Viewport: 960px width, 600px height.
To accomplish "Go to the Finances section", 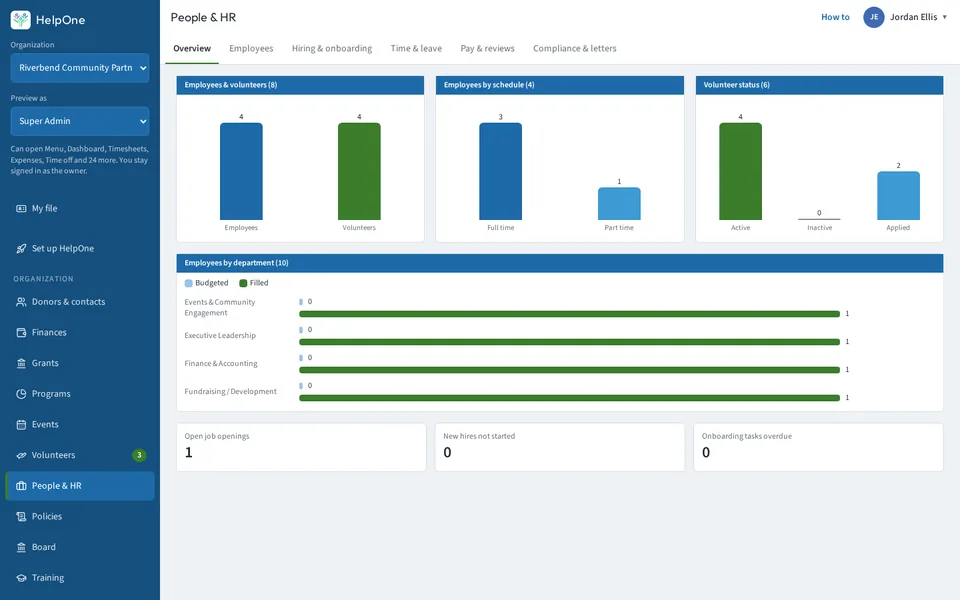I will point(80,332).
